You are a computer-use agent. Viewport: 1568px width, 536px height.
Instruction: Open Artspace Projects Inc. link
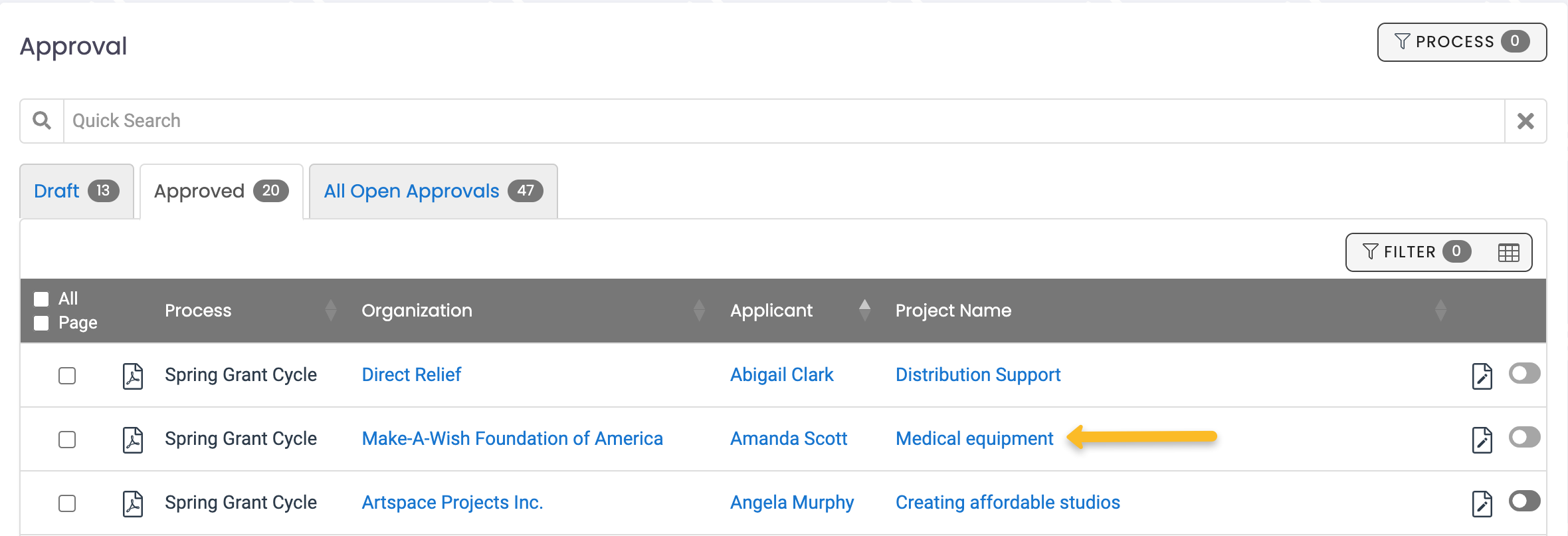(452, 503)
